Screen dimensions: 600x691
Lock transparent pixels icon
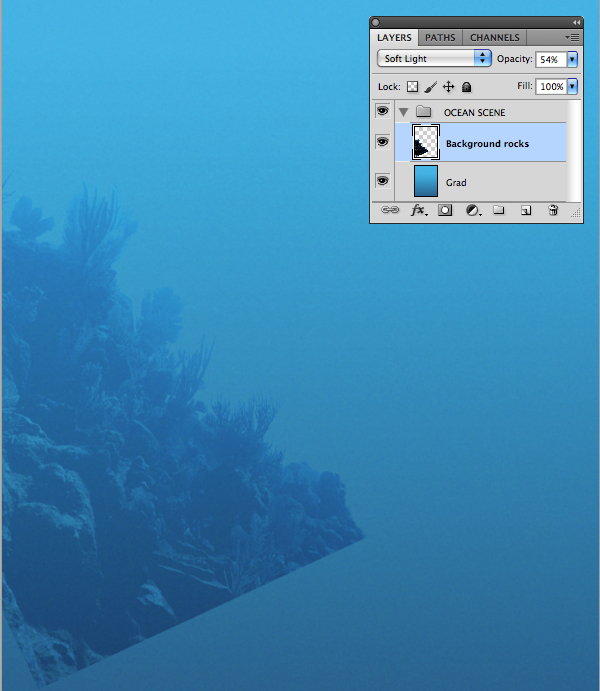pos(413,87)
